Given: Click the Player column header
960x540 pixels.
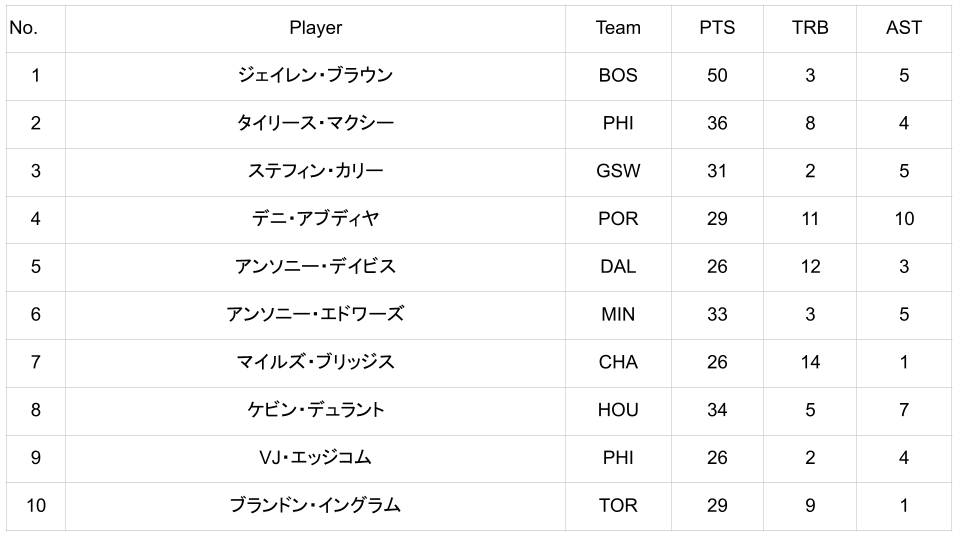Looking at the screenshot, I should click(315, 28).
